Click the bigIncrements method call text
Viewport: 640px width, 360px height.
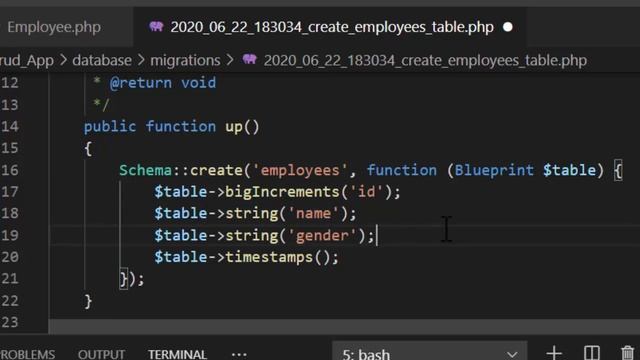pos(282,192)
